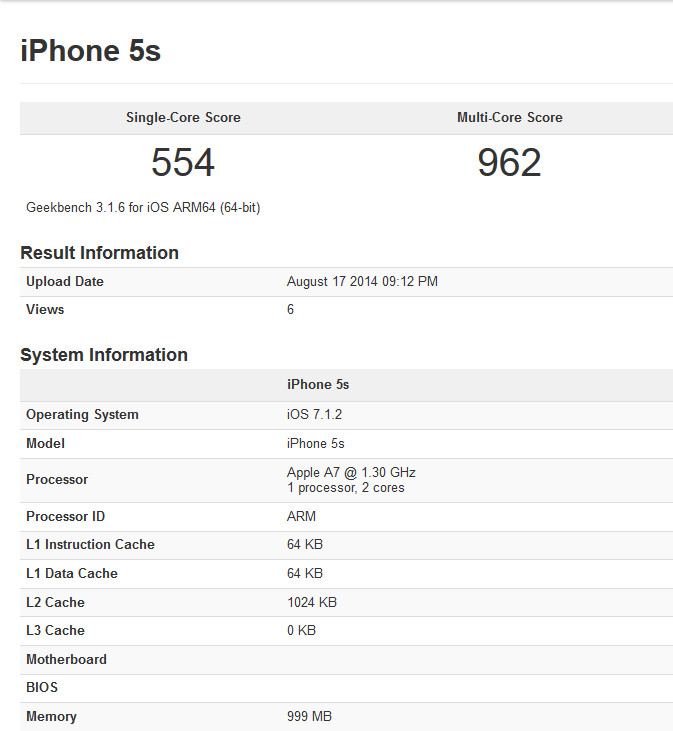Click the iPhone 5s table column header
The image size is (673, 731).
[318, 385]
